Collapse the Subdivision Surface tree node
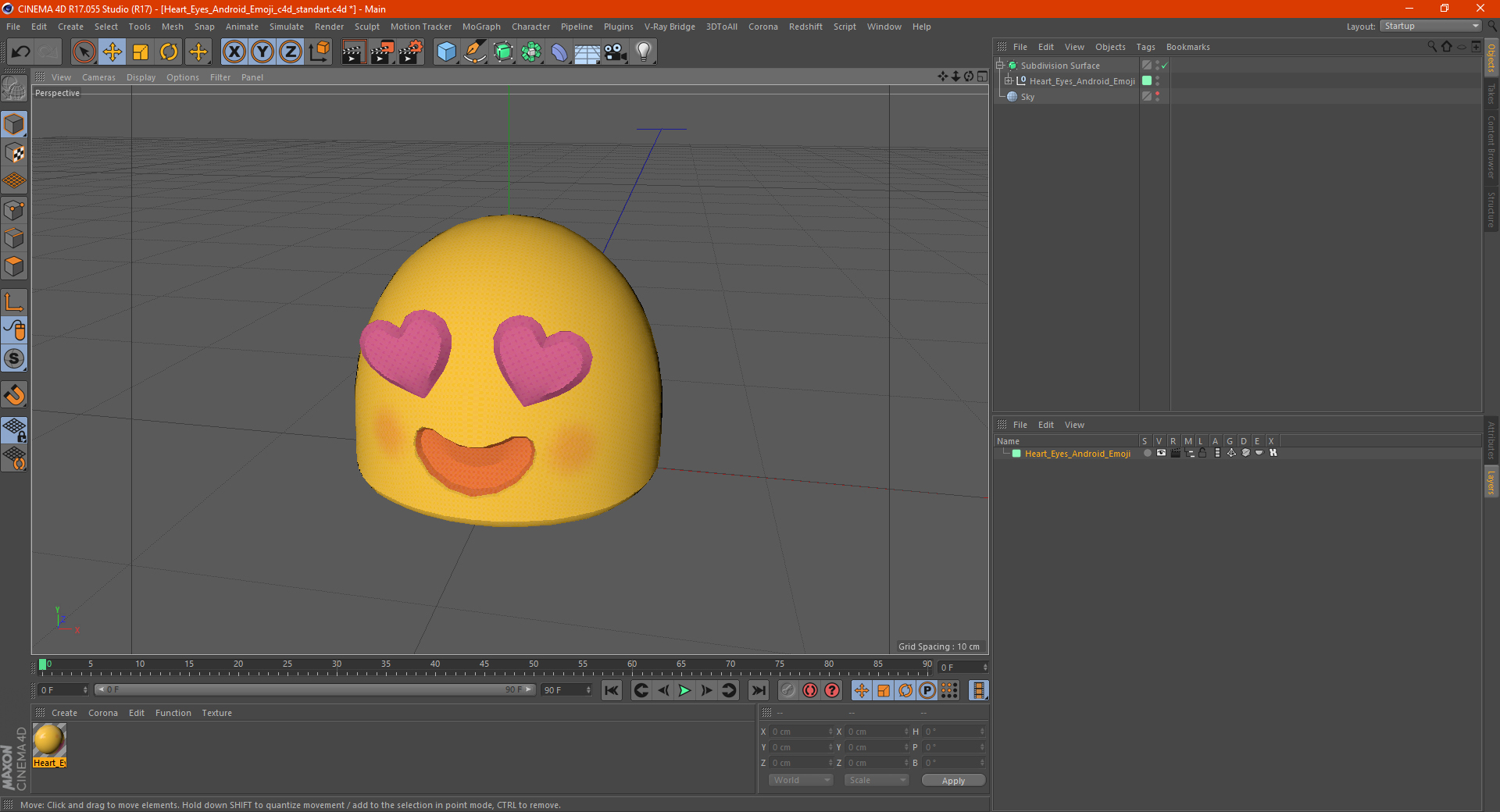This screenshot has height=812, width=1500. [x=1000, y=66]
